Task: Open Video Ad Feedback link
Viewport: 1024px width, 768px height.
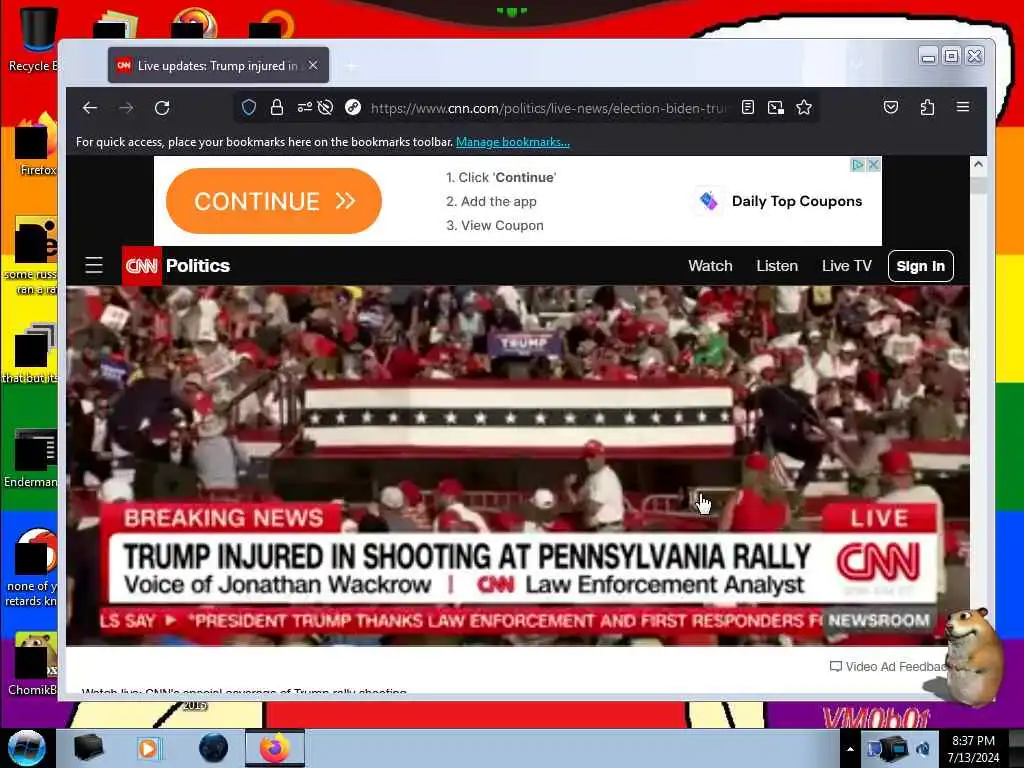Action: [888, 667]
